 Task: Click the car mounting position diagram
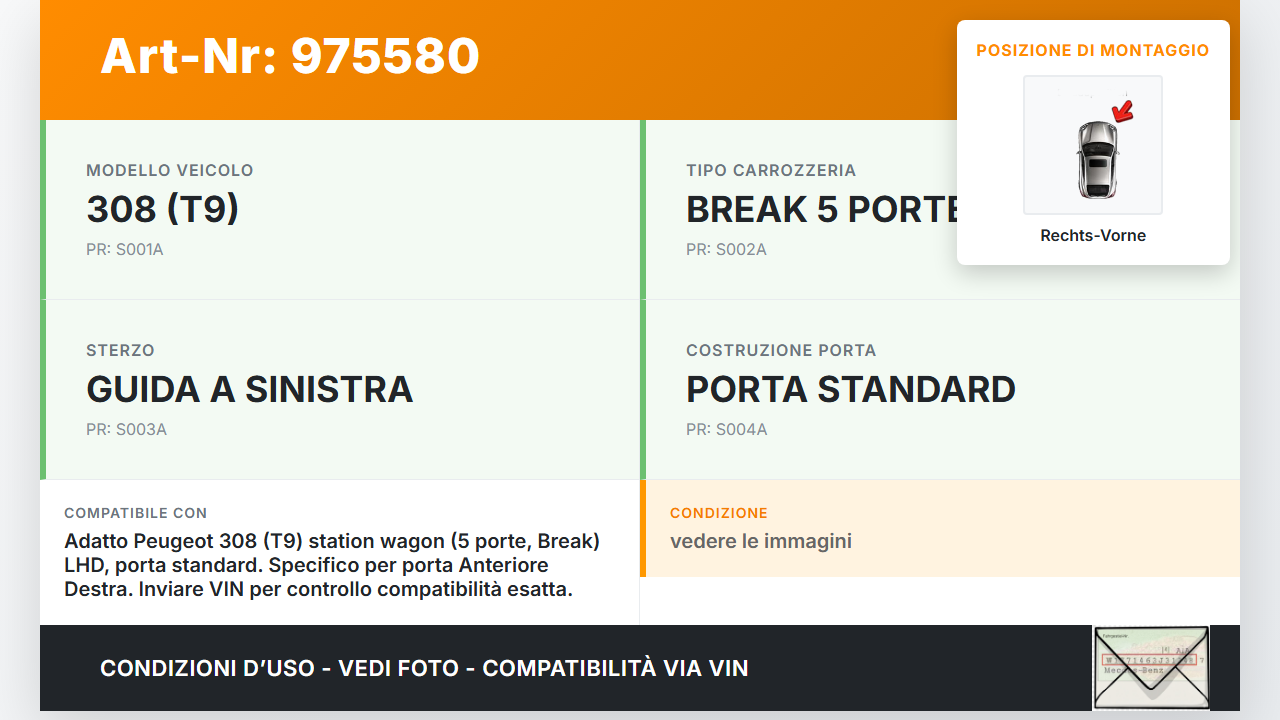(1093, 145)
